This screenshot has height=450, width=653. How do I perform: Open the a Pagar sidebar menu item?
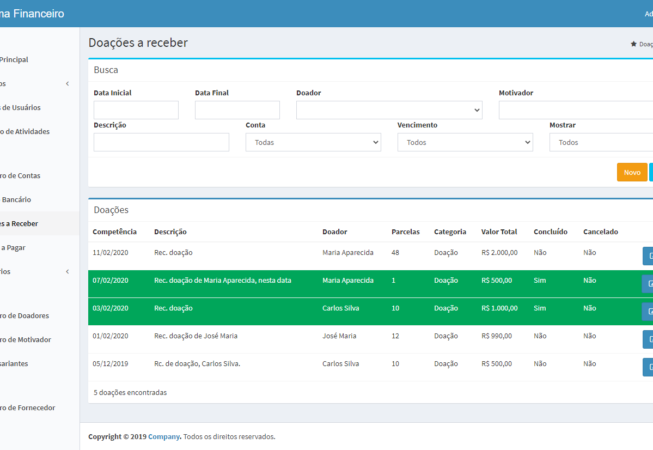[x=14, y=248]
